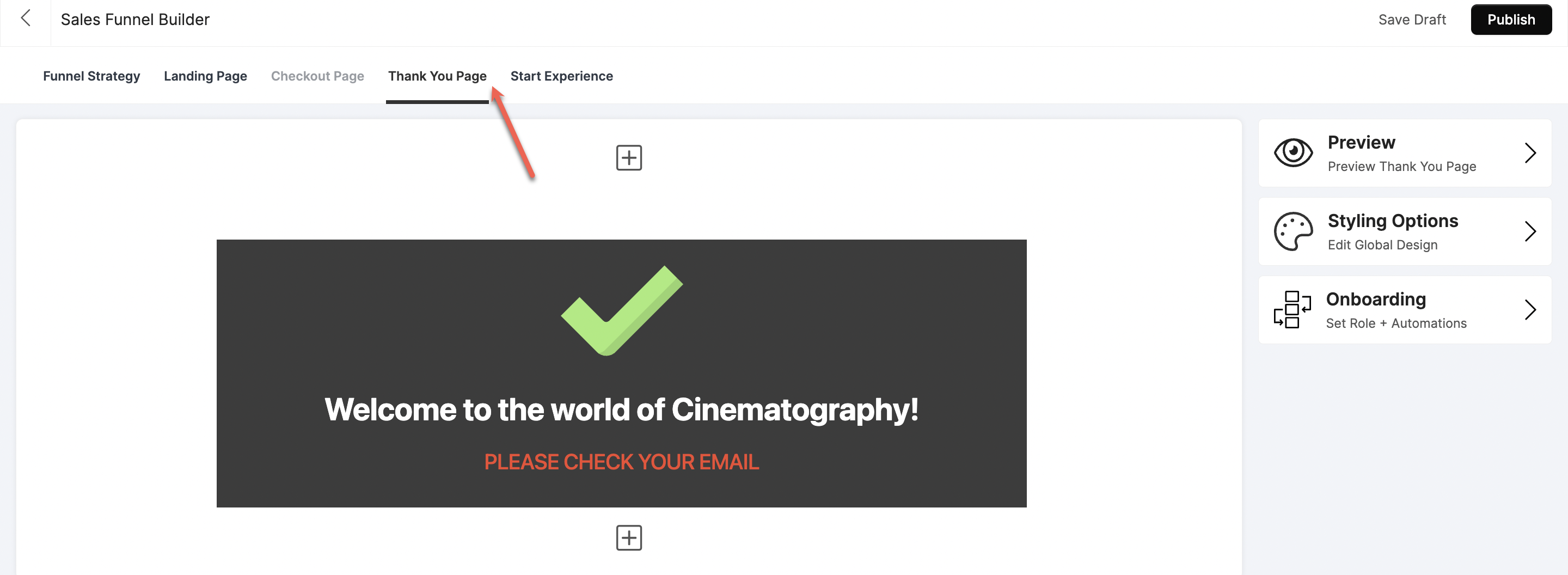
Task: Select the Thank You Page tab
Action: click(x=437, y=76)
